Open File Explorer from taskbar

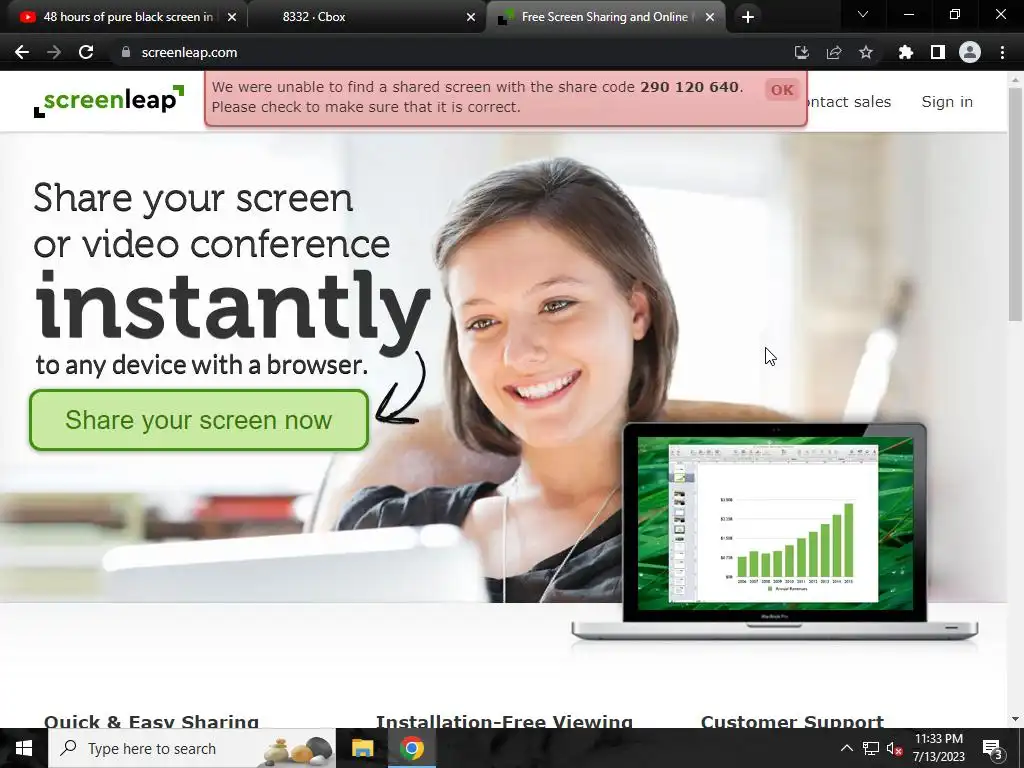click(x=362, y=748)
